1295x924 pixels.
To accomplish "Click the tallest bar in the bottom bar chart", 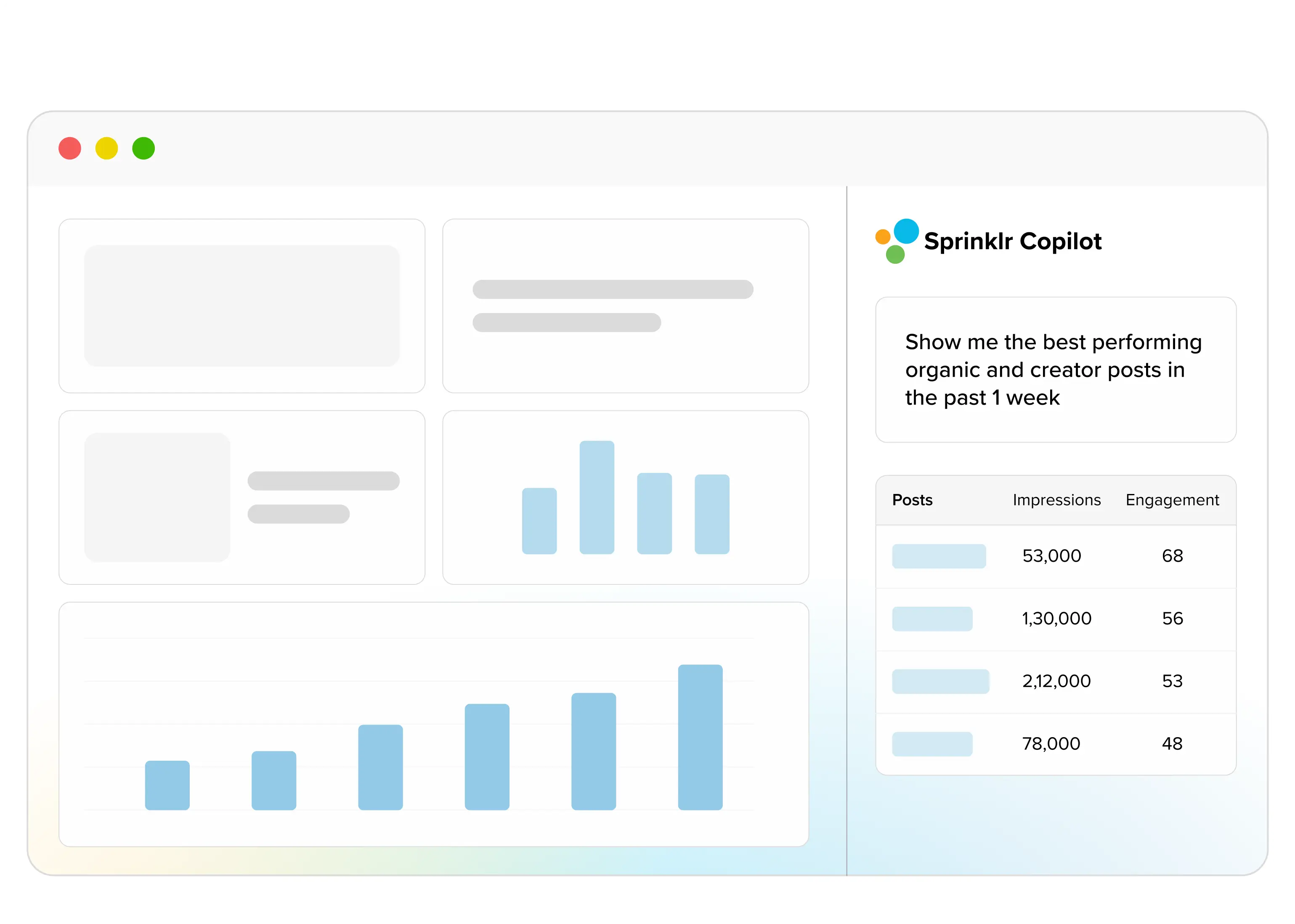I will 700,737.
